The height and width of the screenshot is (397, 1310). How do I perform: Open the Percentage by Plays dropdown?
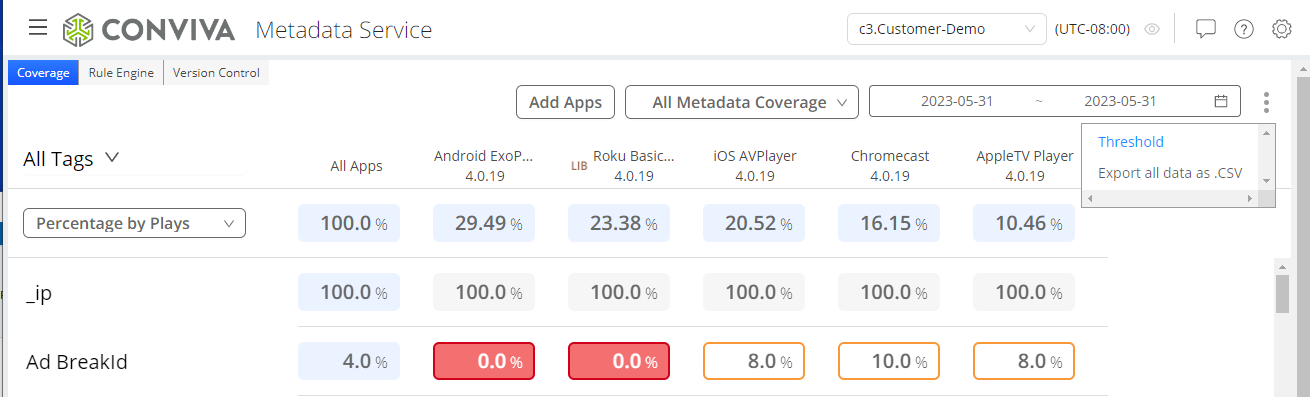[x=134, y=223]
